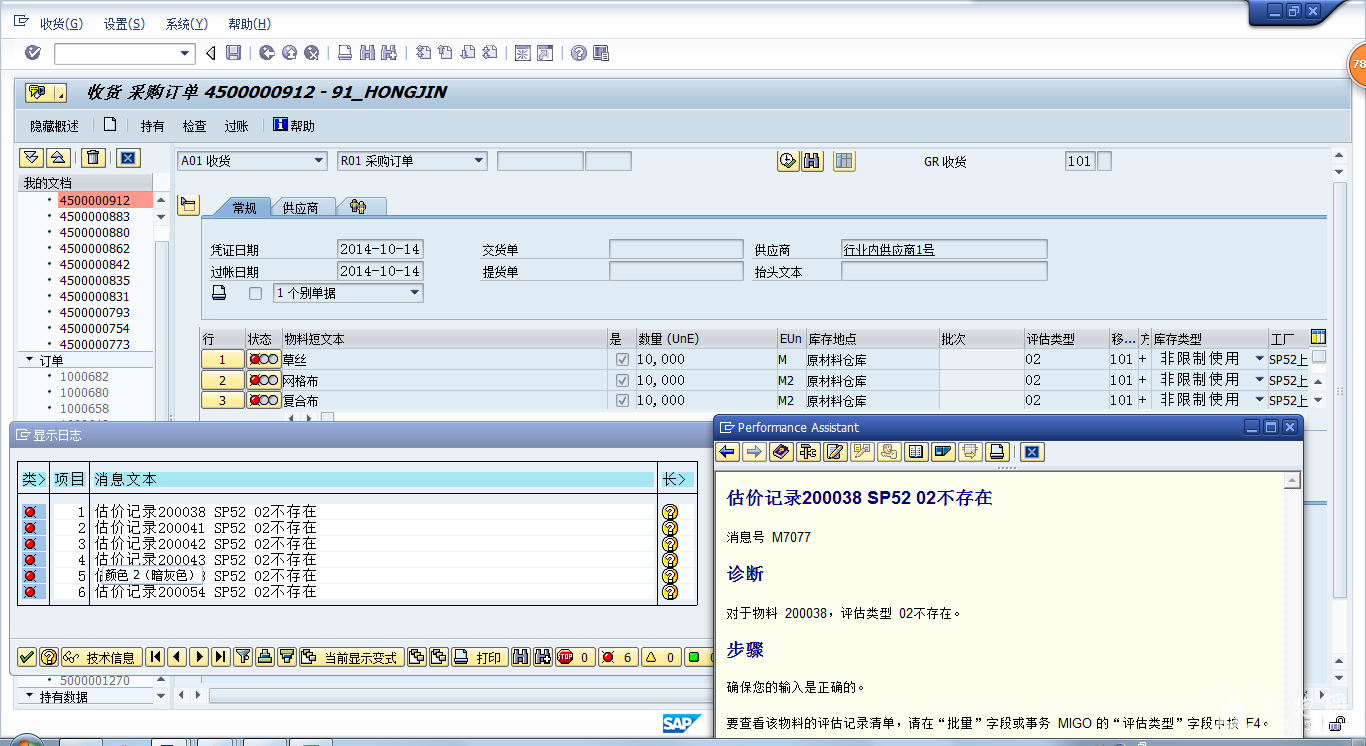1366x746 pixels.
Task: Click Performance Assistant edit documentation icon
Action: (835, 452)
